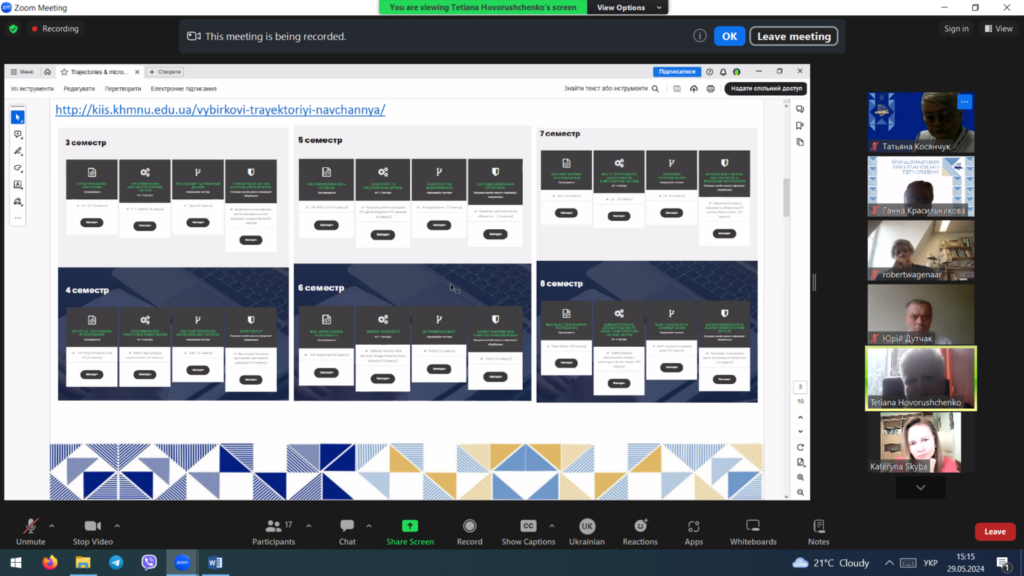Open the Chat panel icon
The width and height of the screenshot is (1024, 576).
(x=347, y=527)
